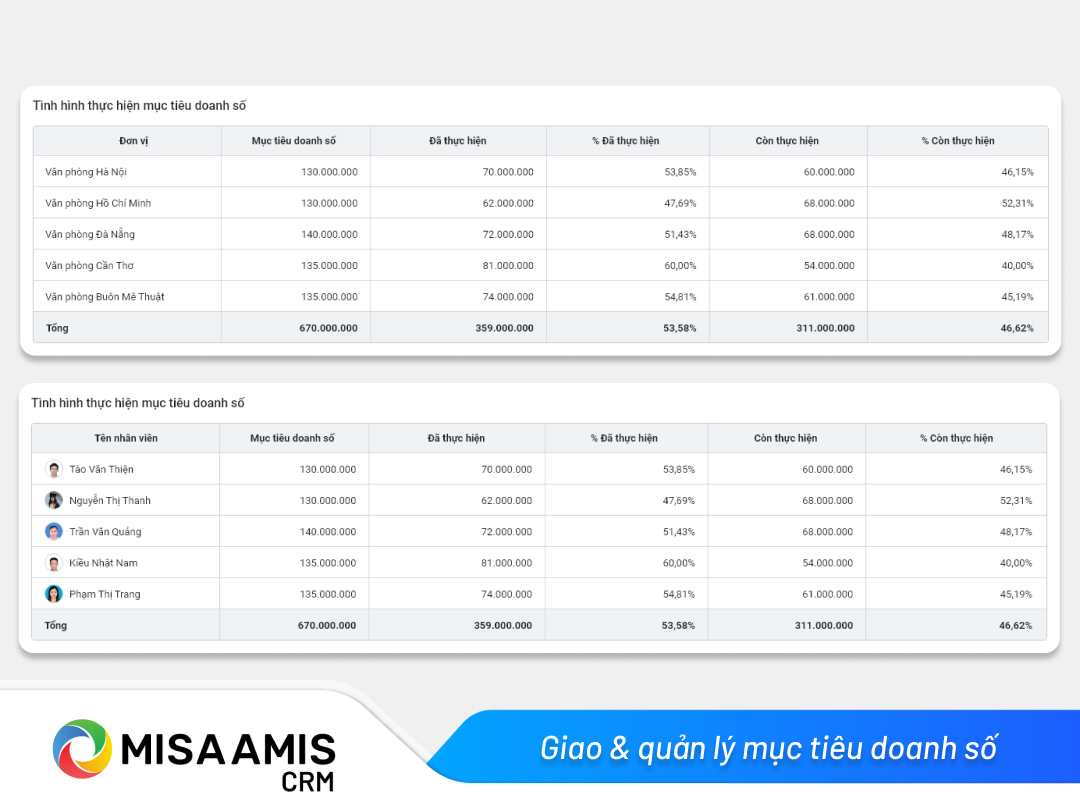
Task: Sort by the "Đơn vị" column header
Action: [x=127, y=141]
